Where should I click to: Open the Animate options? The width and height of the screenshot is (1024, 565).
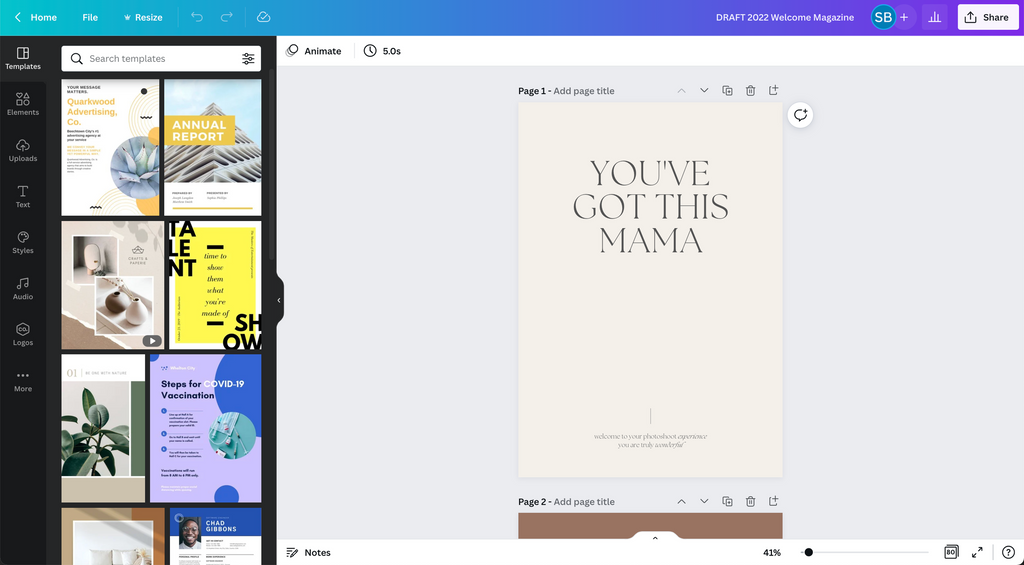tap(313, 51)
